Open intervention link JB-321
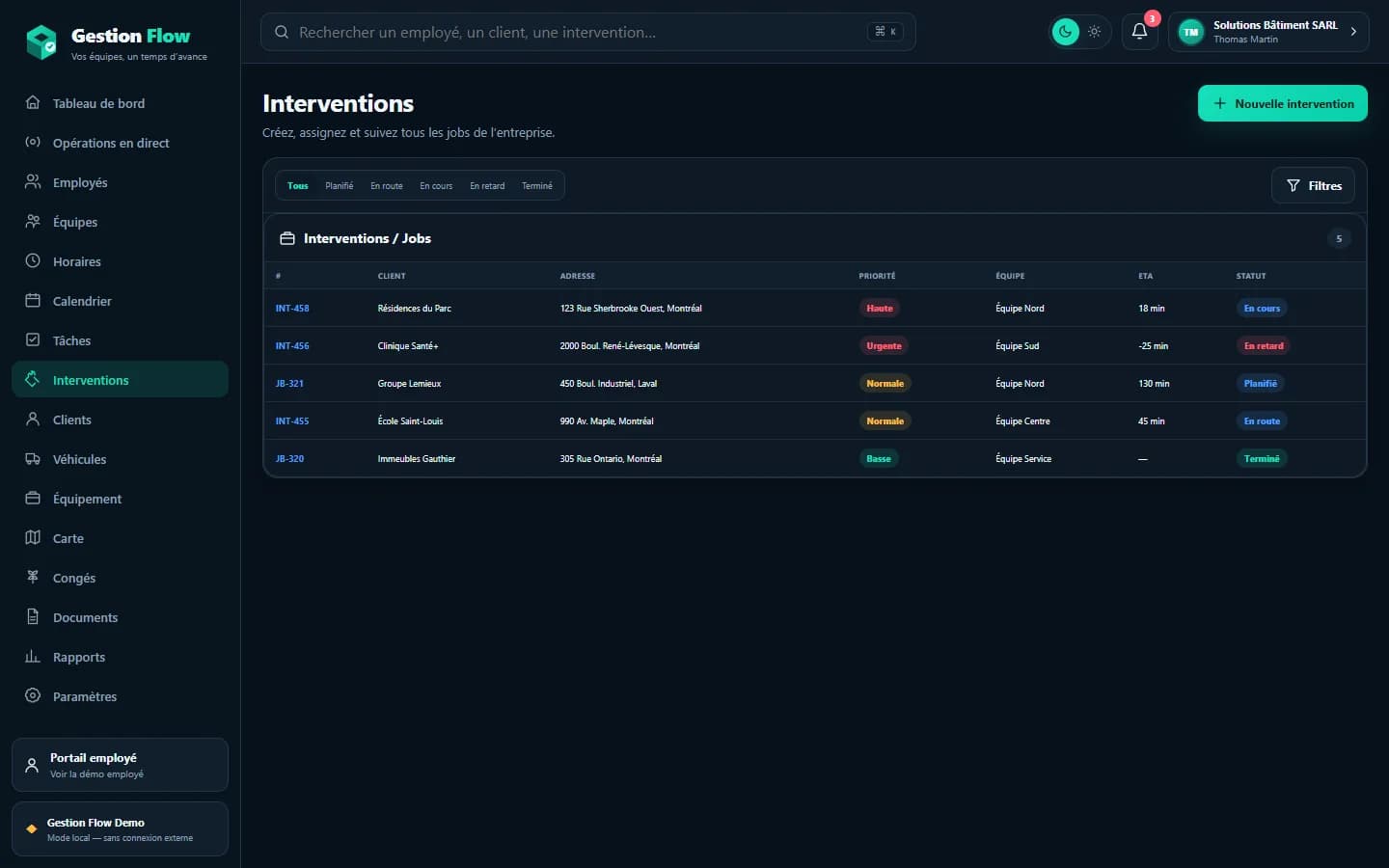The height and width of the screenshot is (868, 1389). (x=289, y=384)
